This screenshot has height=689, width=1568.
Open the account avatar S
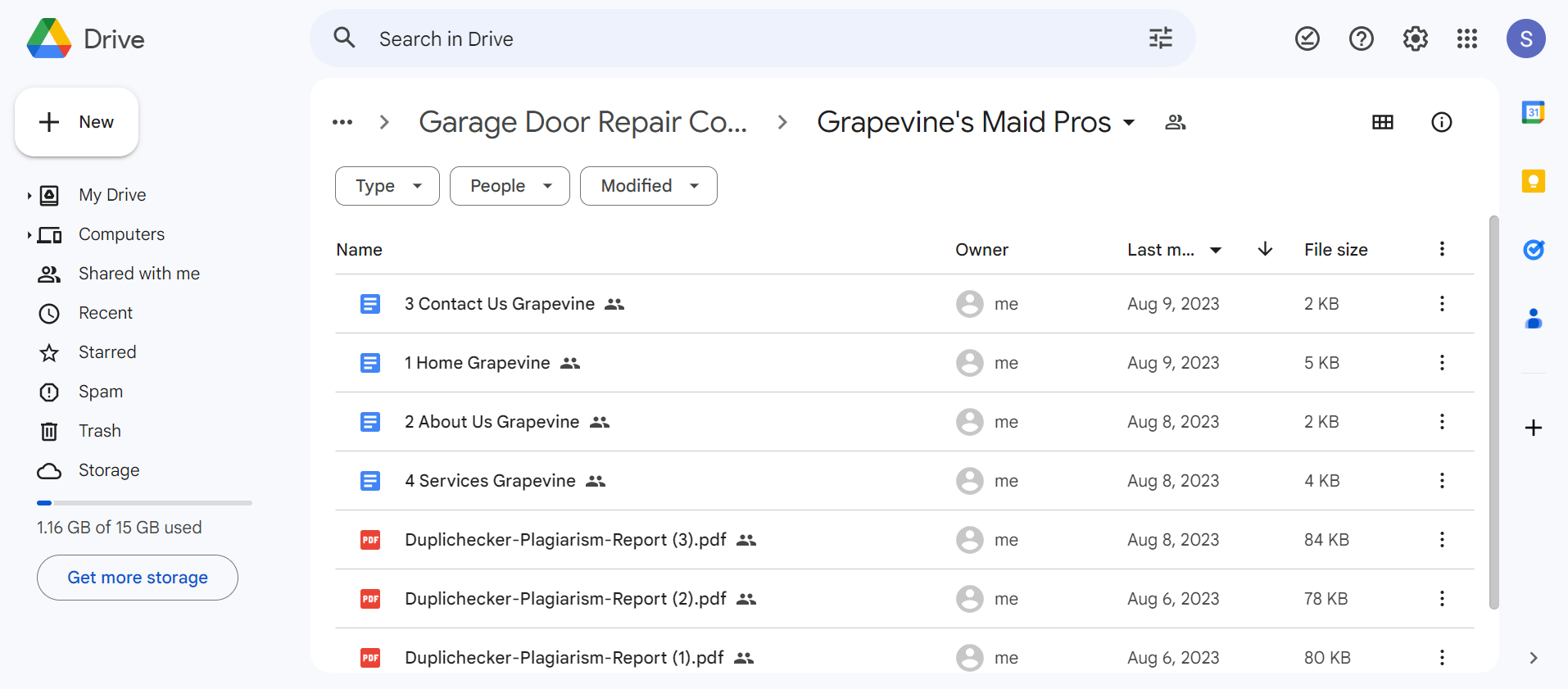pyautogui.click(x=1526, y=39)
